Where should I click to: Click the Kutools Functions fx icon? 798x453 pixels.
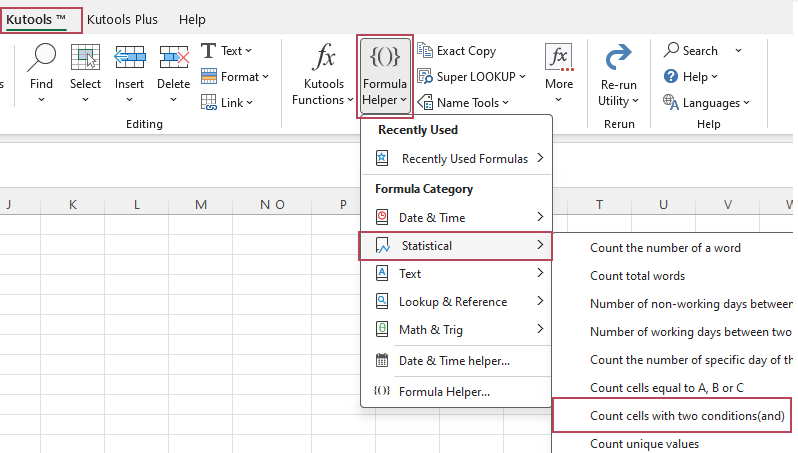click(x=324, y=57)
